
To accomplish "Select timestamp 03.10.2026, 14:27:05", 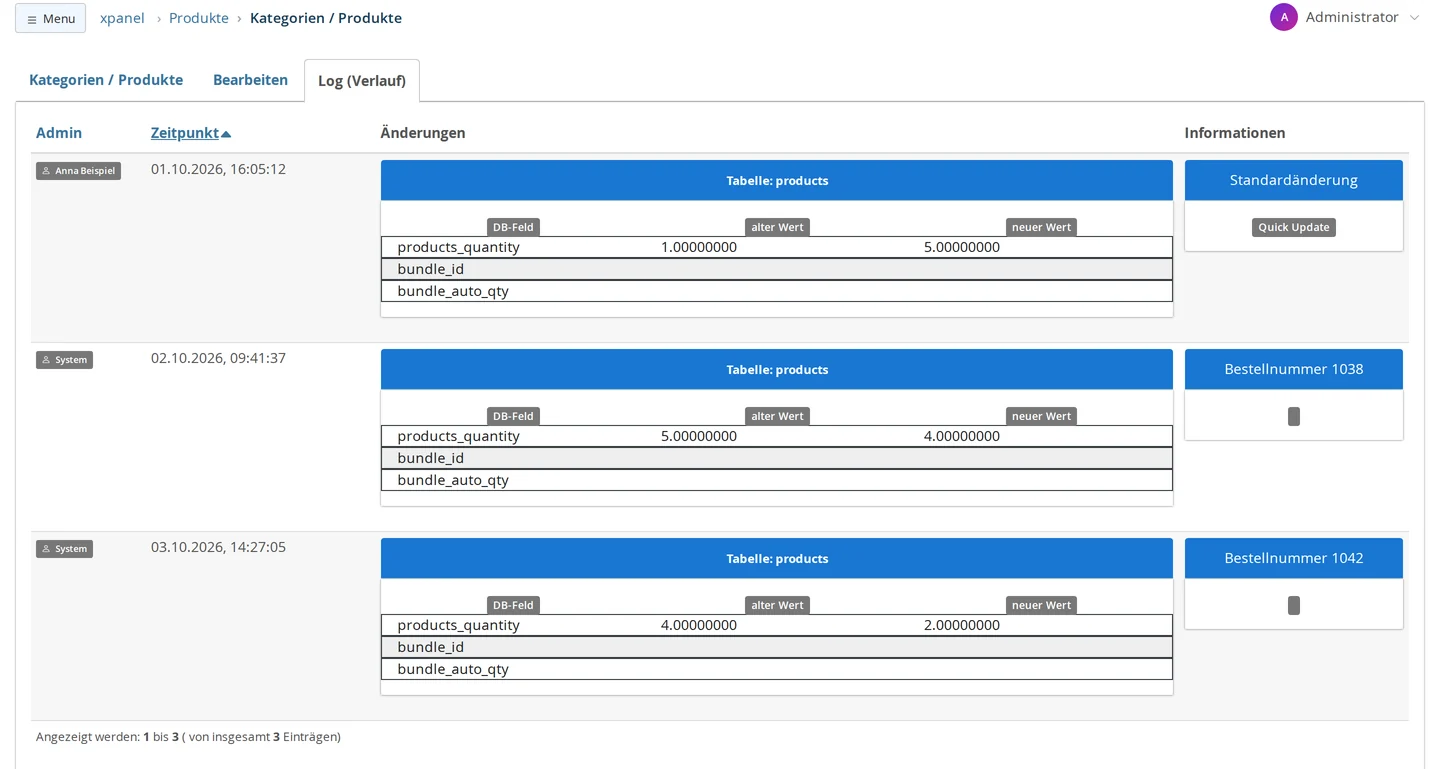I will (218, 547).
